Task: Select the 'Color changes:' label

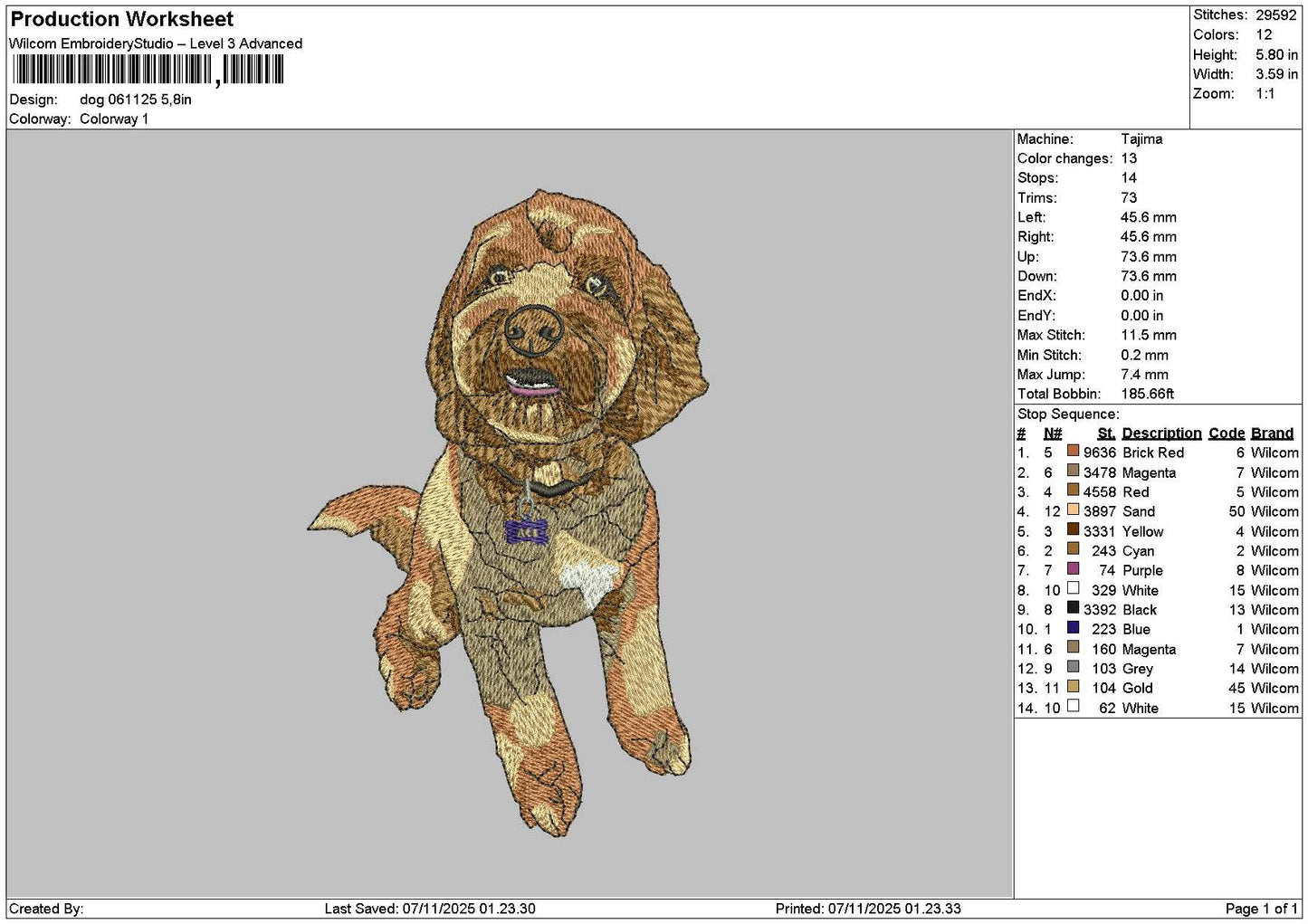Action: [x=1065, y=158]
